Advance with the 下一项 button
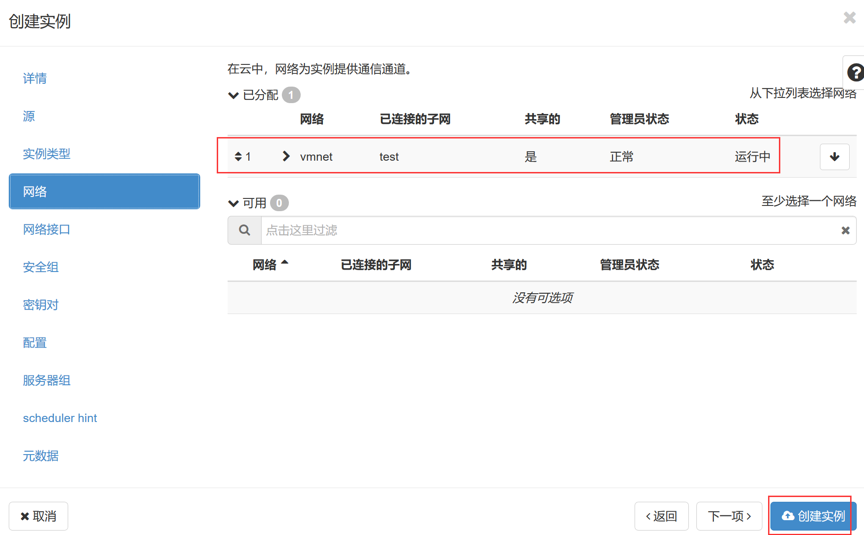The width and height of the screenshot is (864, 535). point(729,516)
